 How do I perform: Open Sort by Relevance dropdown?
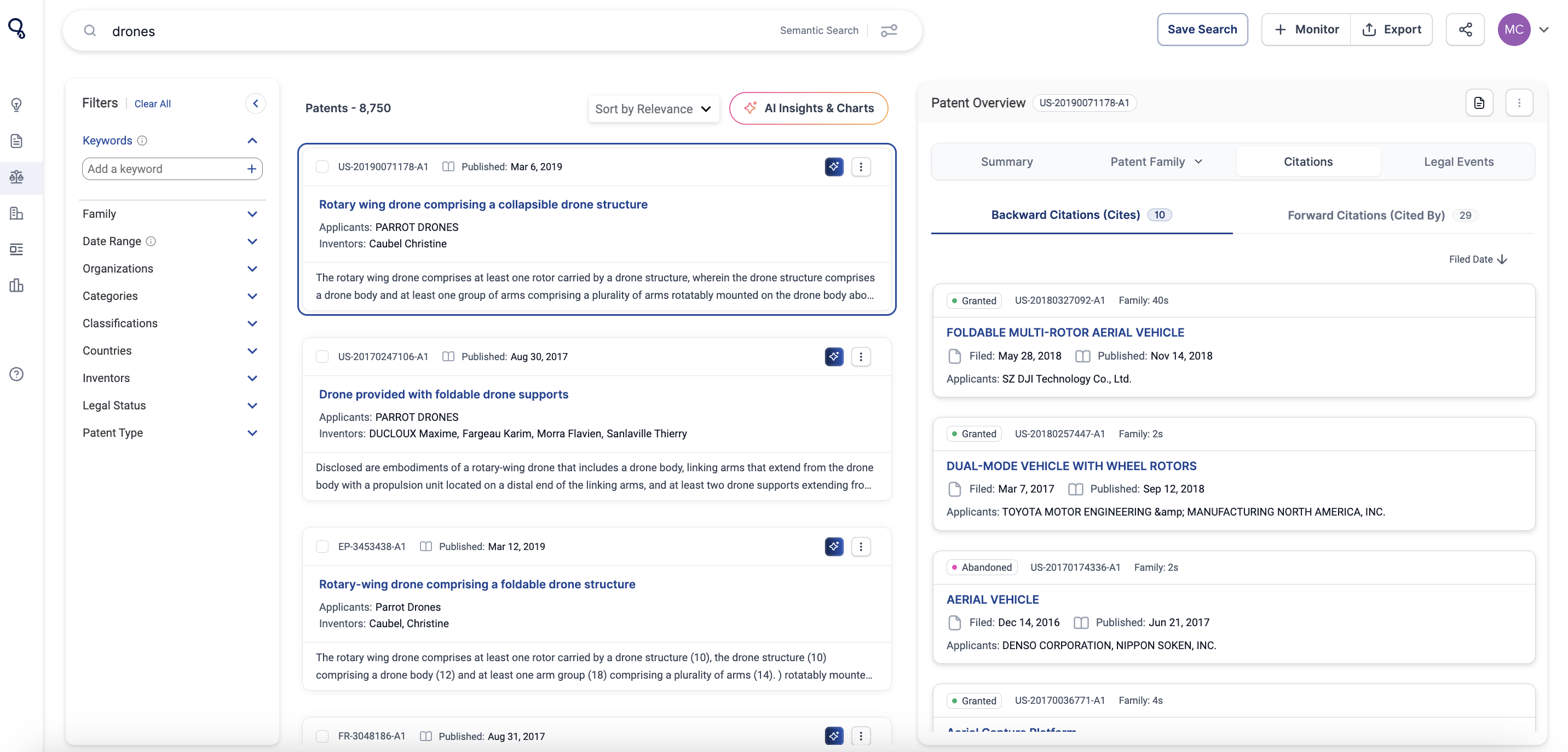(653, 109)
